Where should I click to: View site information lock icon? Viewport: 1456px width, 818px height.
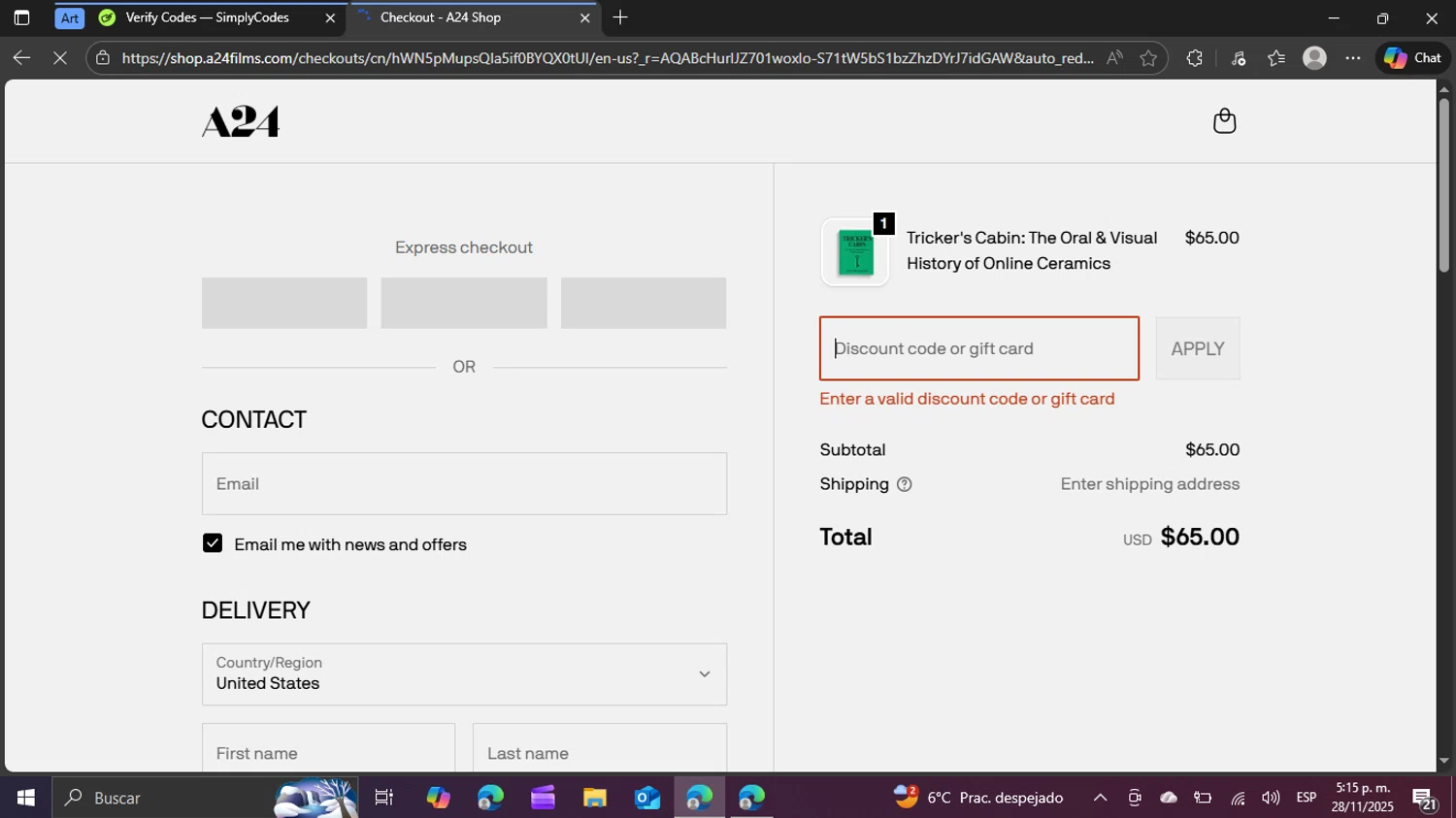click(x=103, y=58)
